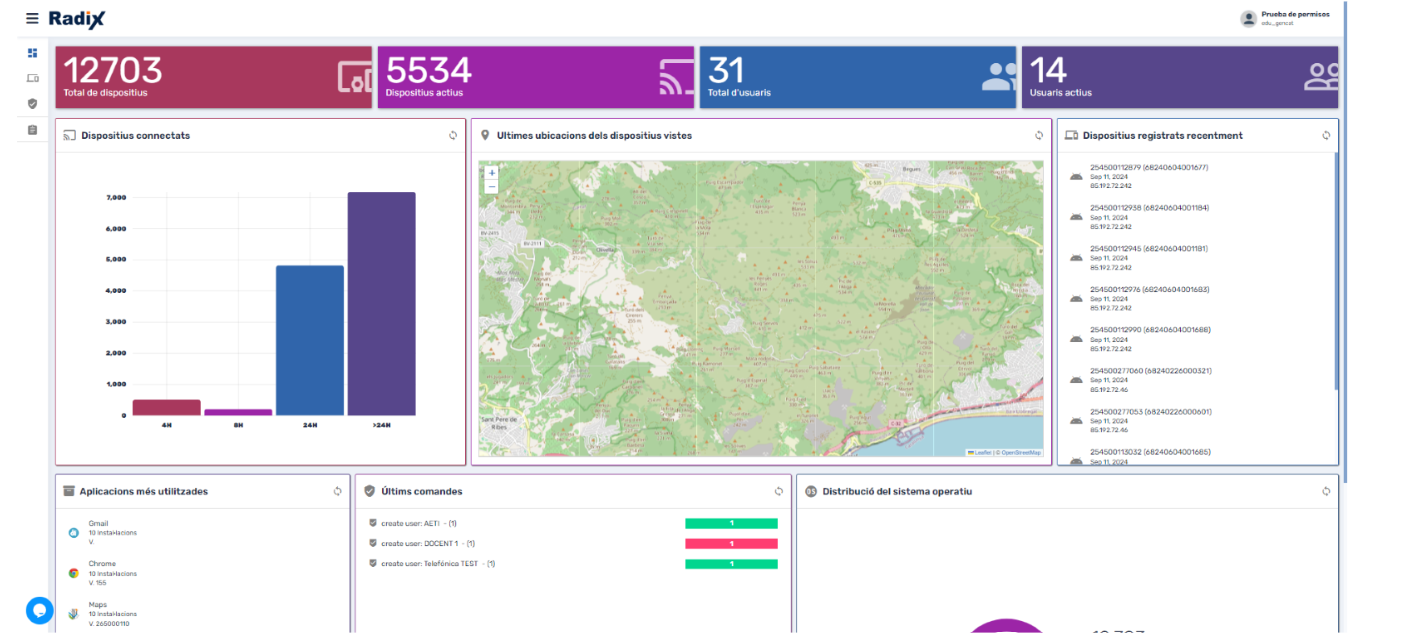Click the Total de dispositius card
The image size is (1401, 634).
(213, 77)
